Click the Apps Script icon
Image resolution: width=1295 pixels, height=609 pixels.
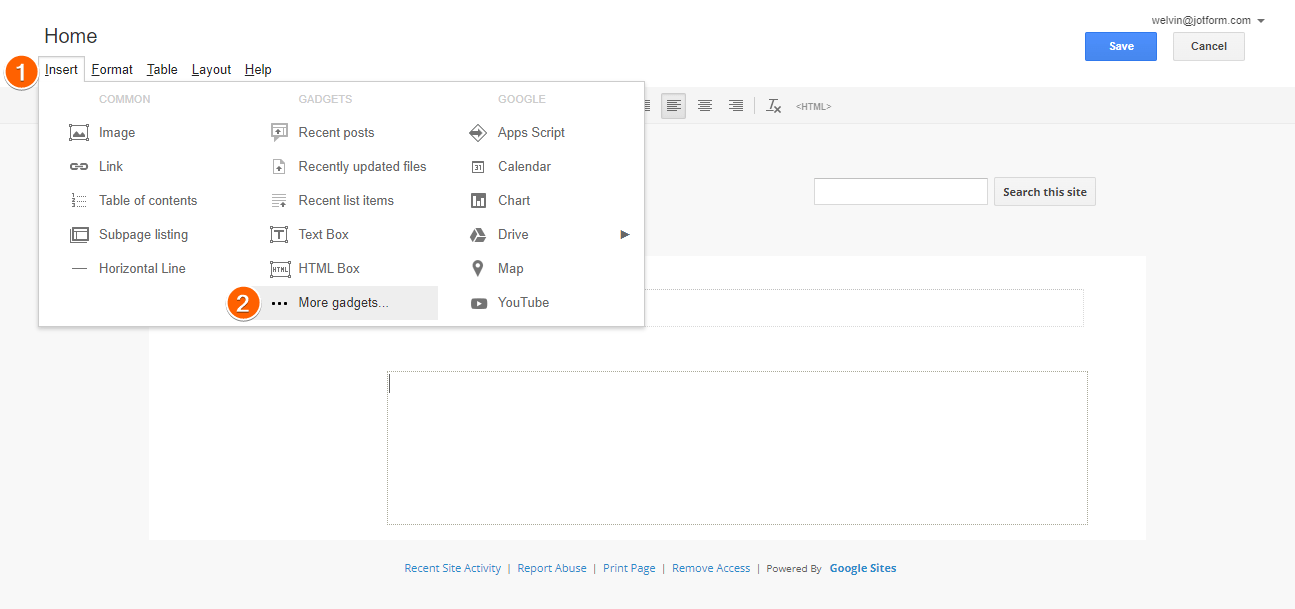(478, 132)
